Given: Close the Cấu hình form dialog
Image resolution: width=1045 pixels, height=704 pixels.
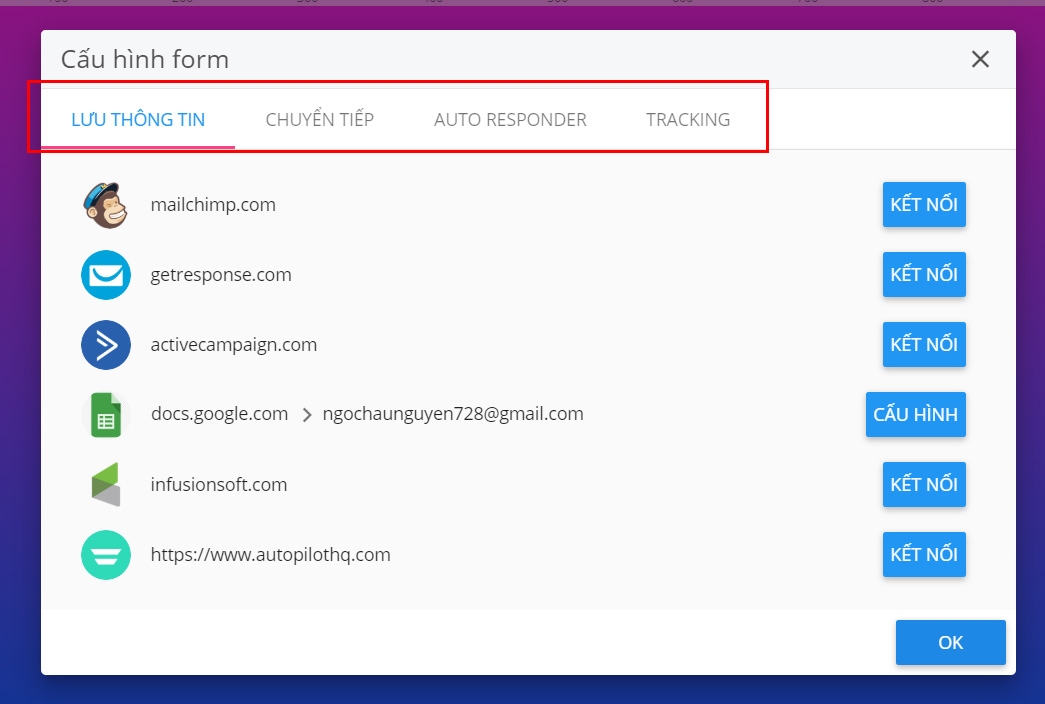Looking at the screenshot, I should (x=980, y=59).
